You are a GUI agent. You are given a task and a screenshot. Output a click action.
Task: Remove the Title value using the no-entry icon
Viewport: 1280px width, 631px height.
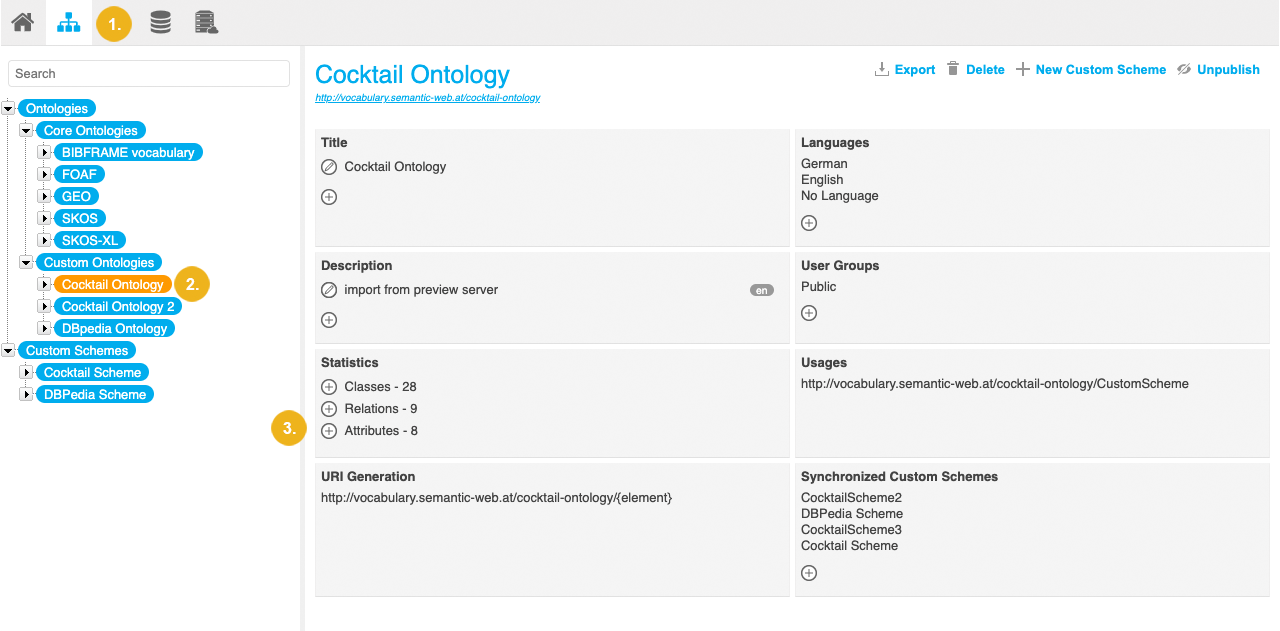329,166
